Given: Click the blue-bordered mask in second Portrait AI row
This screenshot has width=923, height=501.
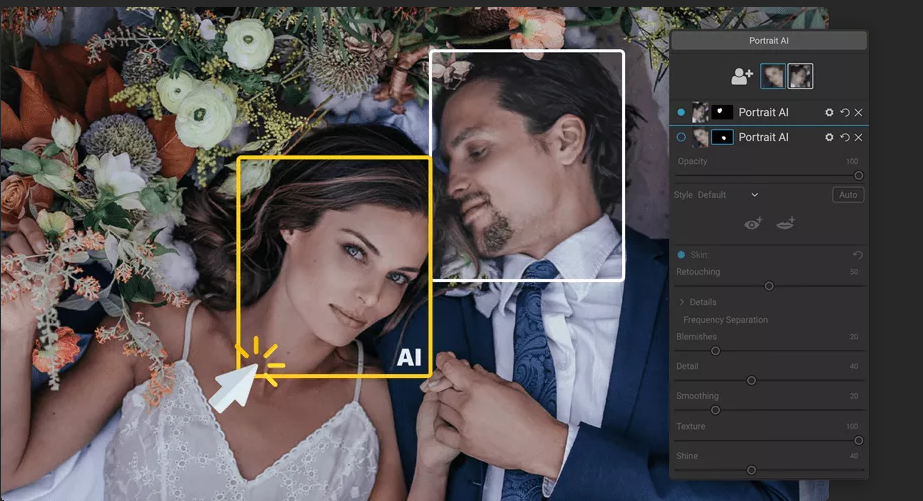Looking at the screenshot, I should pyautogui.click(x=722, y=137).
